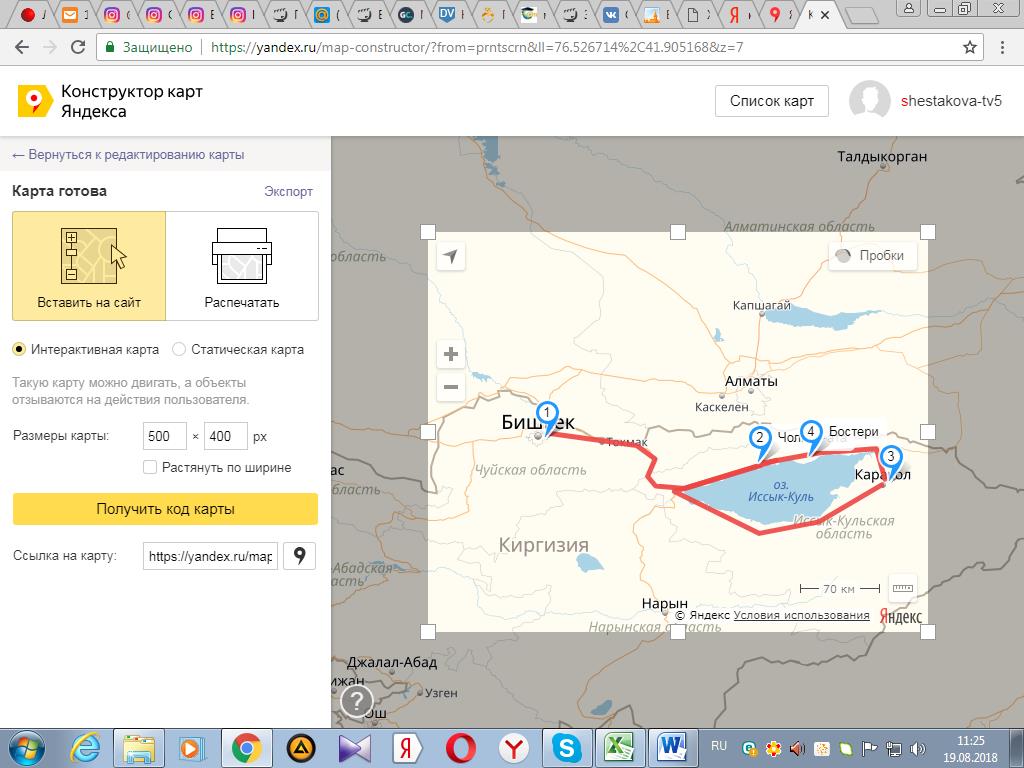
Task: Choose the Вставить на сайт option
Action: [x=89, y=266]
